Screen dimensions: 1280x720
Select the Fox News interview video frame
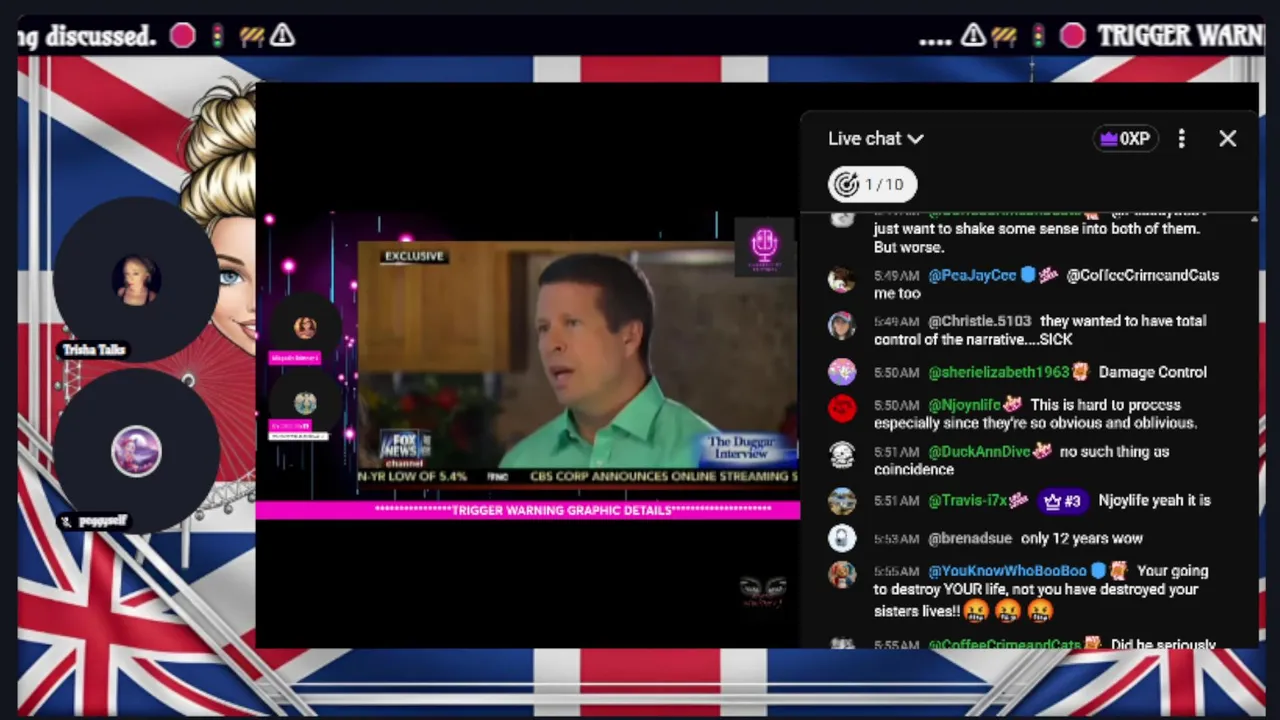pos(579,363)
